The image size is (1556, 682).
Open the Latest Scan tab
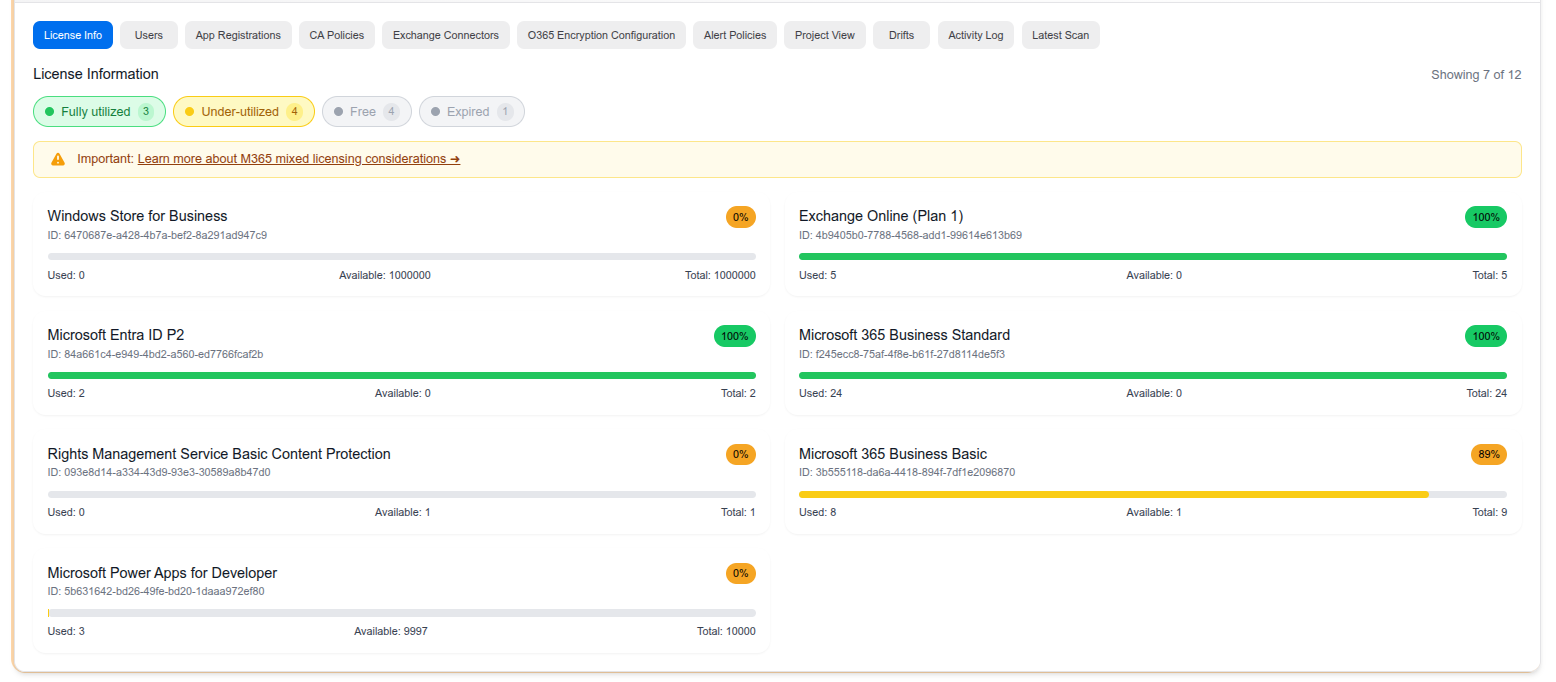(1060, 35)
